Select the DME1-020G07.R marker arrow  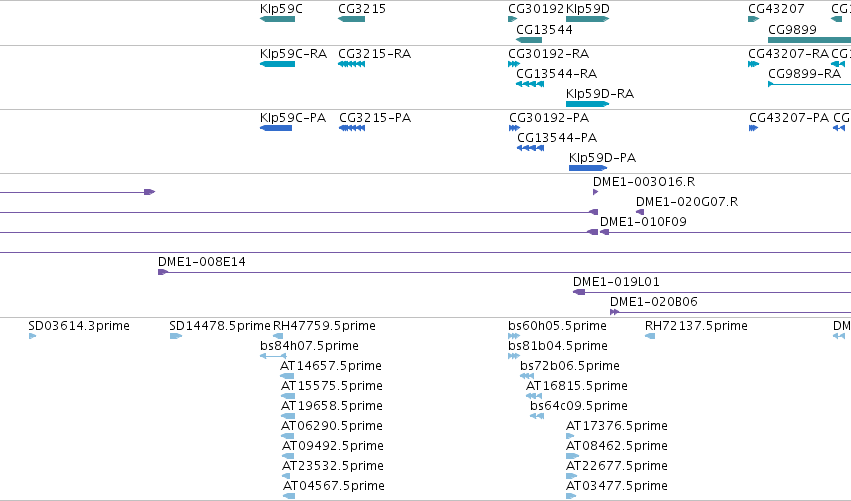[x=640, y=212]
